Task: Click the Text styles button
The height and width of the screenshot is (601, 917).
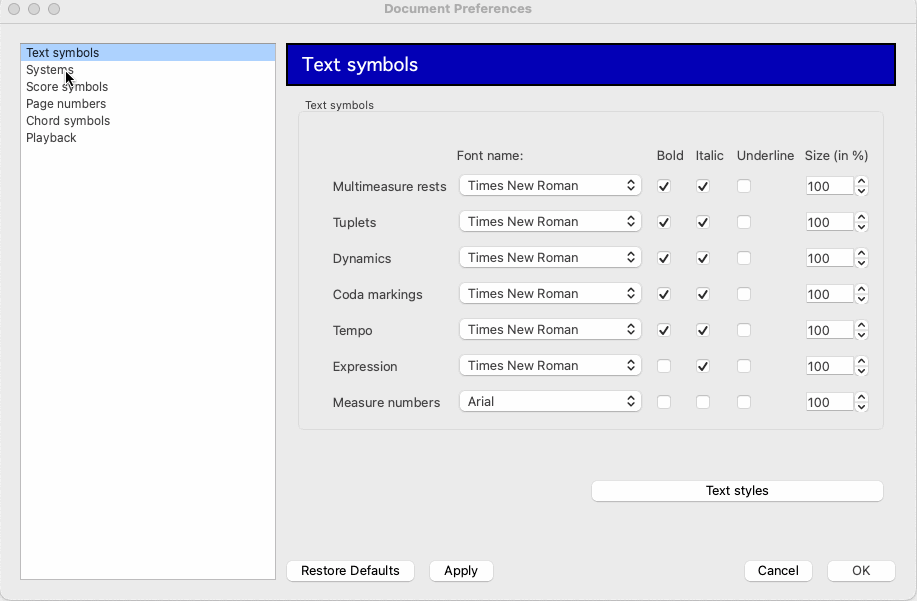Action: [x=737, y=491]
